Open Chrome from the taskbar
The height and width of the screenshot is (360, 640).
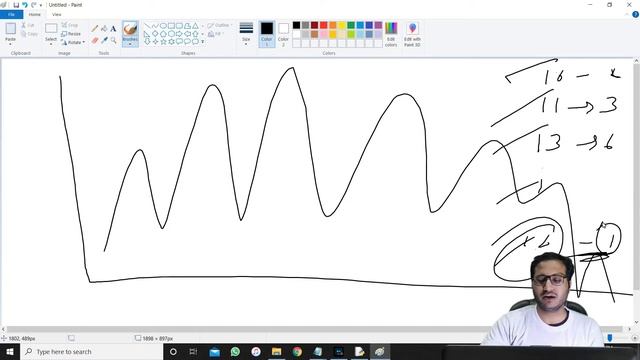[297, 351]
